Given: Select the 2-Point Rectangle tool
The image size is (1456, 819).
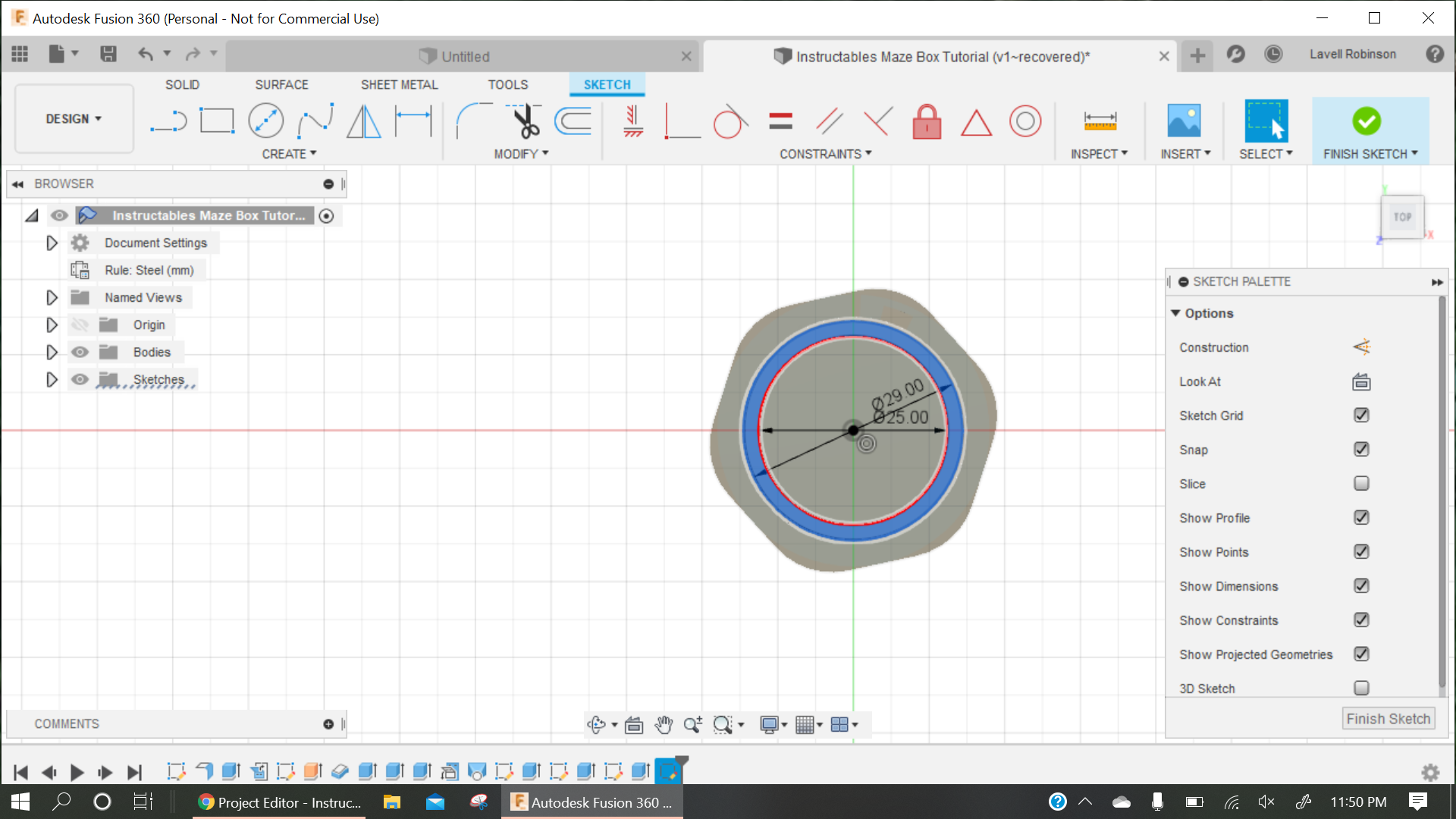Looking at the screenshot, I should [217, 121].
